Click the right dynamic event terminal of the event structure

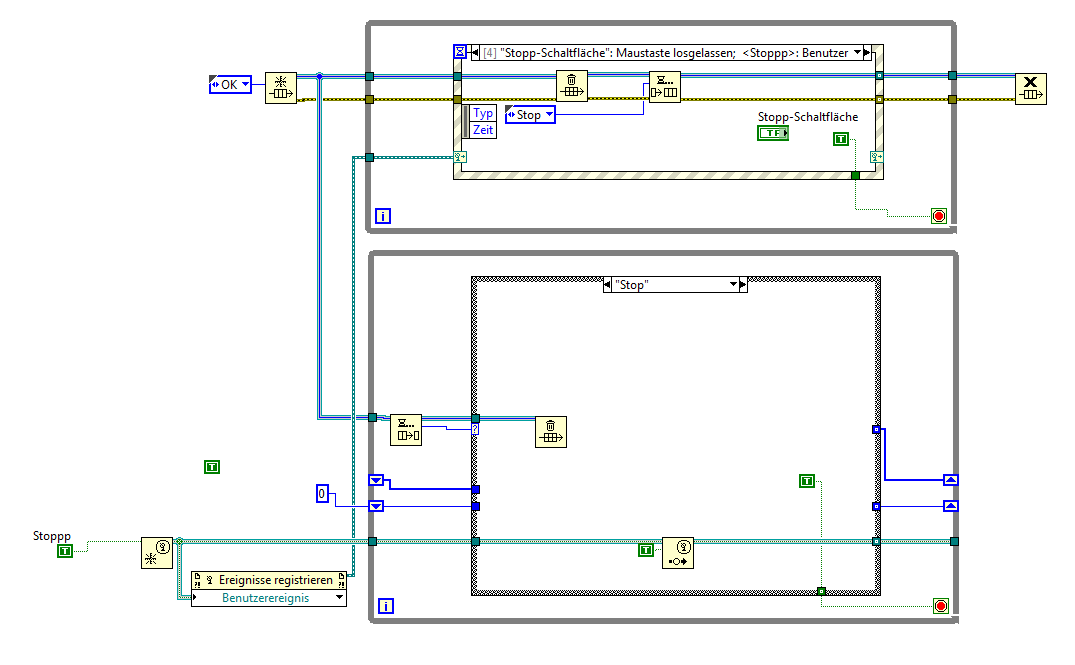click(877, 157)
